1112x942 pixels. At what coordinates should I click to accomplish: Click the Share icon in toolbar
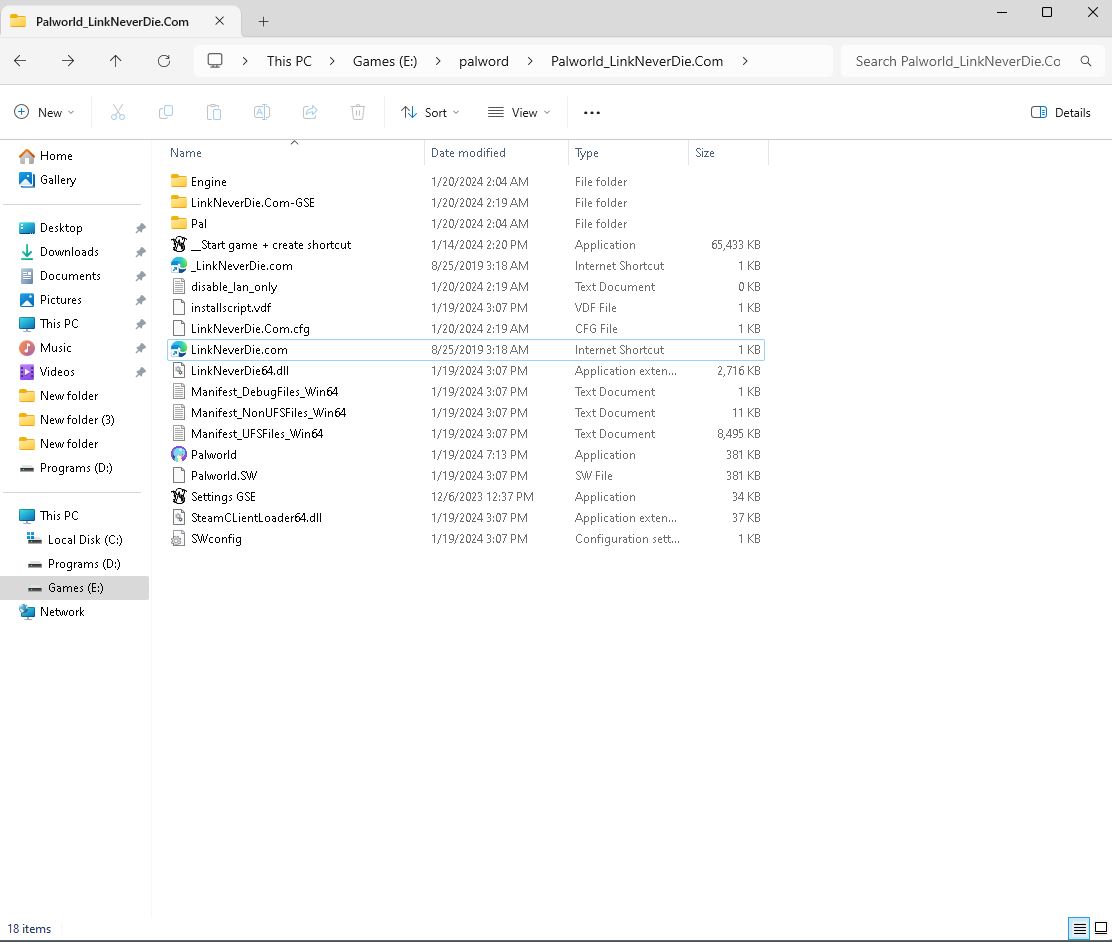click(x=310, y=113)
